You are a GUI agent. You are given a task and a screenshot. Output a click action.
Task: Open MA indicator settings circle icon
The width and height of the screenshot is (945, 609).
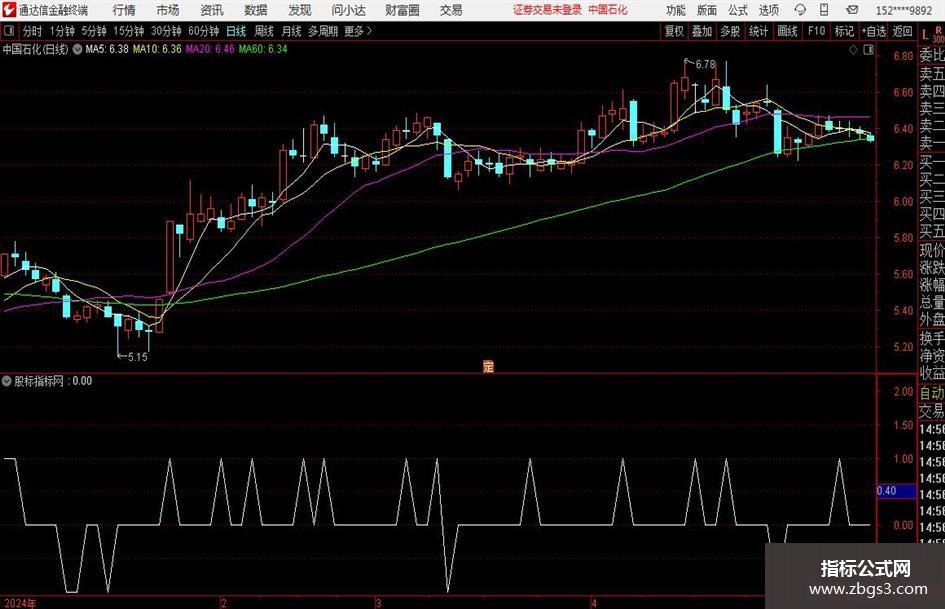(78, 49)
